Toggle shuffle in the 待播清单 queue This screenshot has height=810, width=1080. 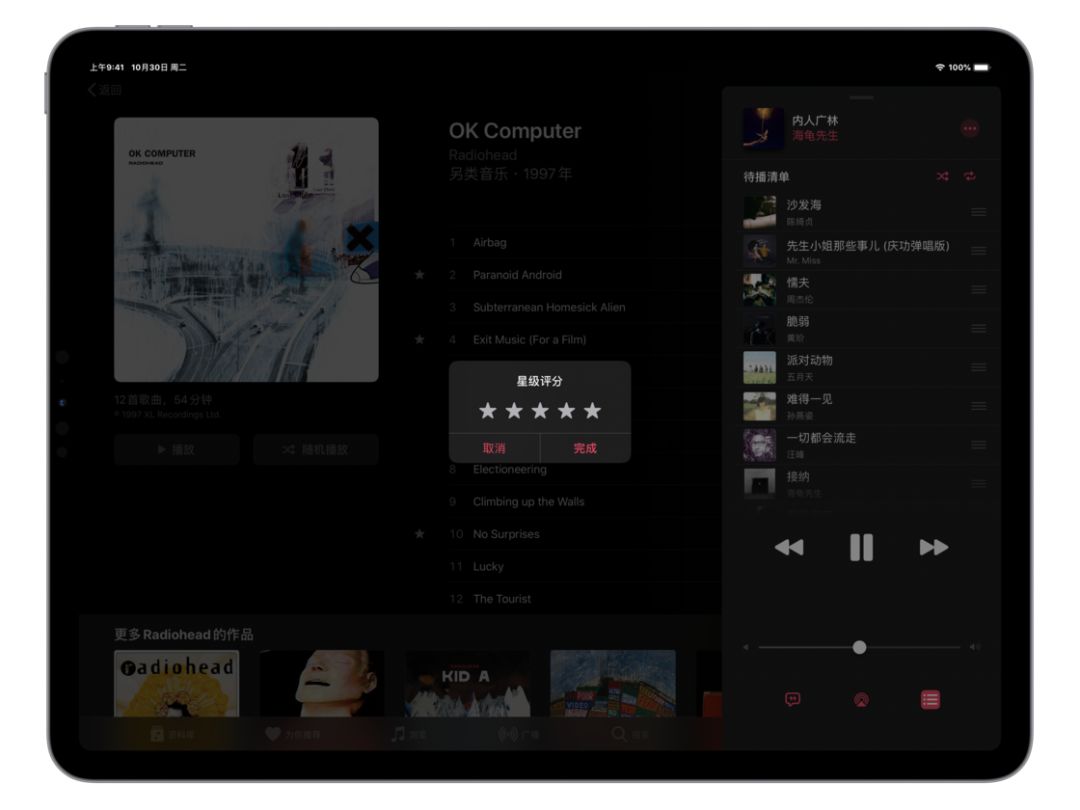(942, 176)
